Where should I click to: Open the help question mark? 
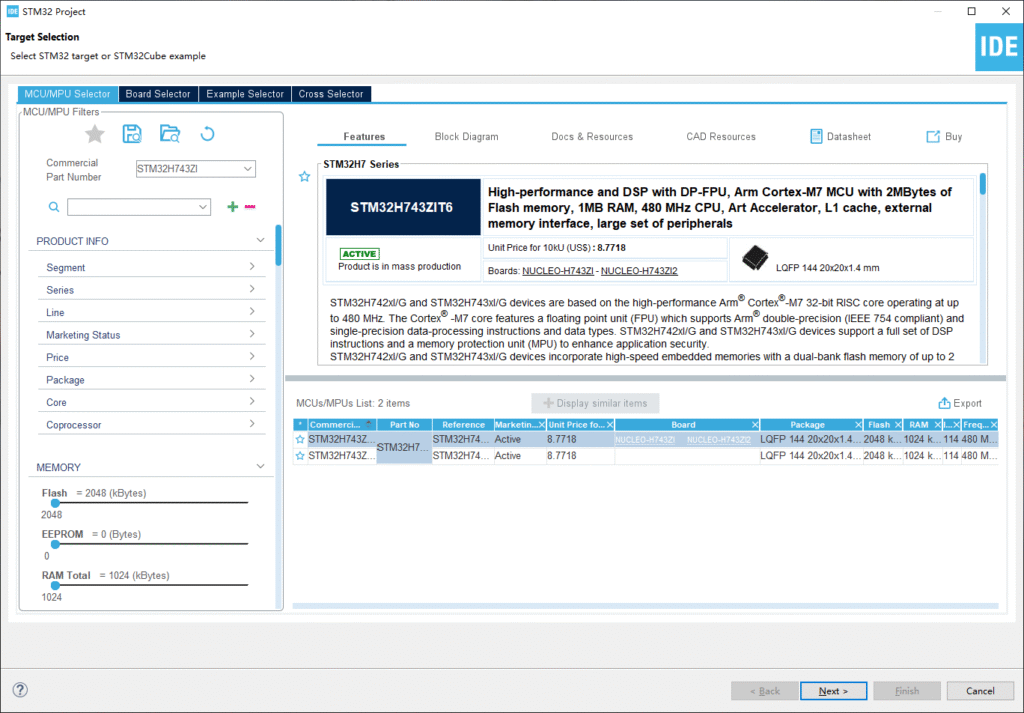20,689
